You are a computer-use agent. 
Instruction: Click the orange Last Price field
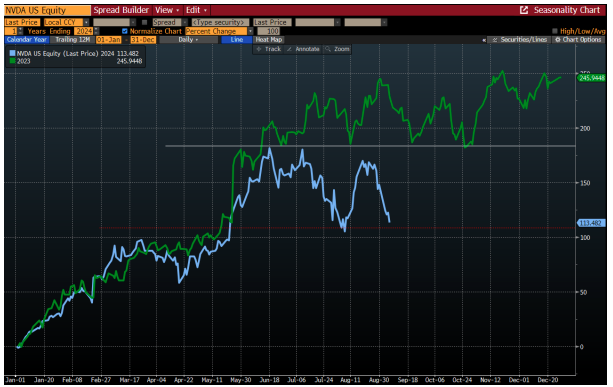point(22,22)
